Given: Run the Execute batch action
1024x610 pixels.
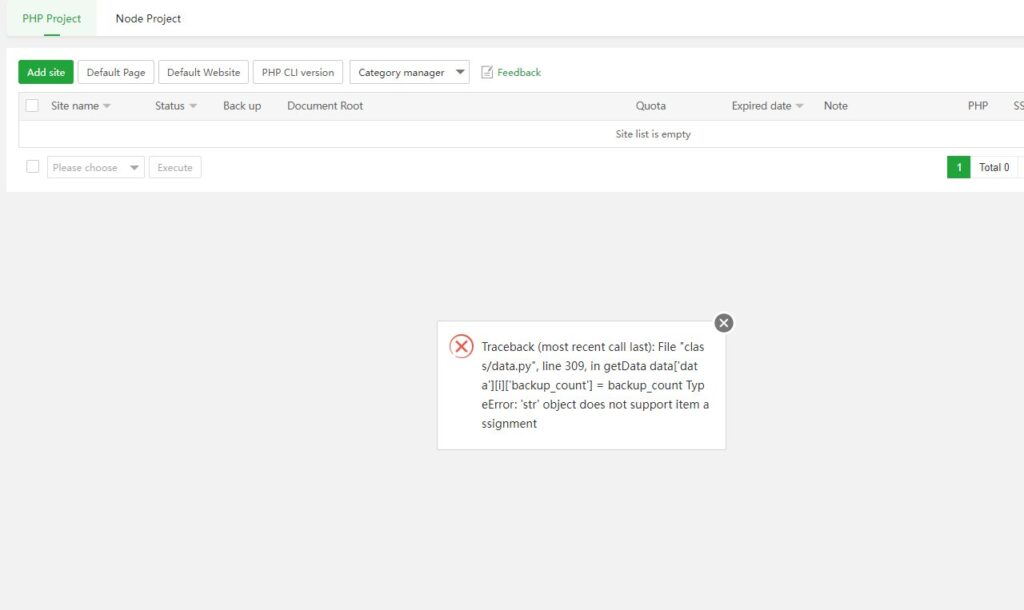Looking at the screenshot, I should point(175,167).
